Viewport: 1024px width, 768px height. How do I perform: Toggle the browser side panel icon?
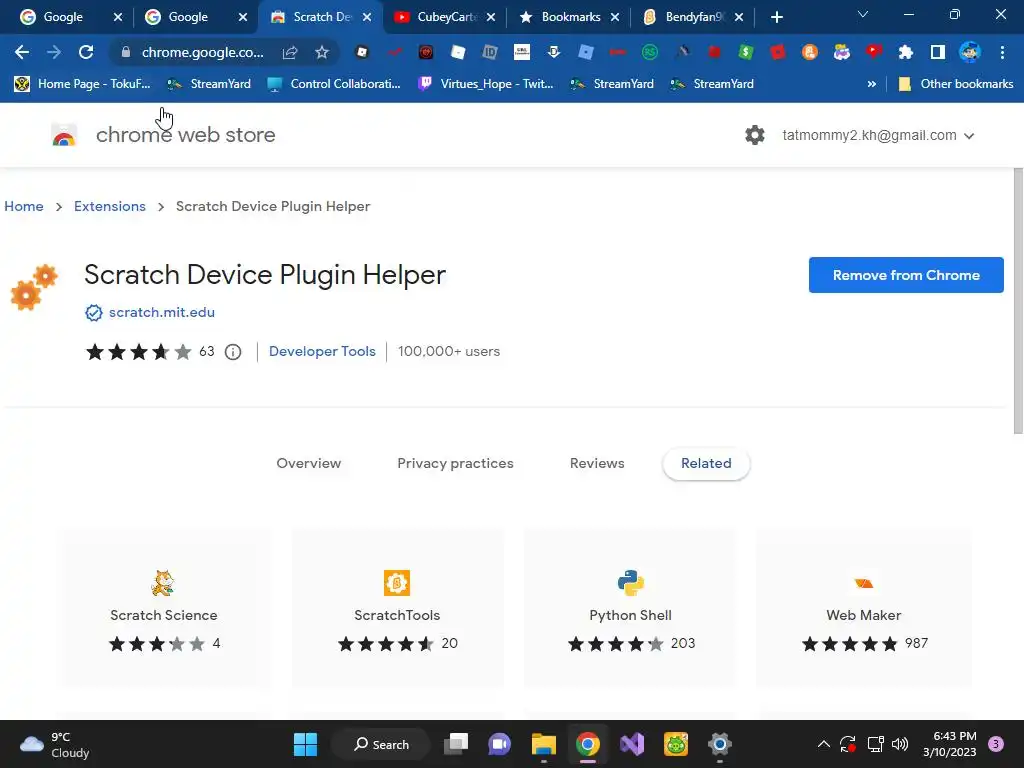click(x=938, y=52)
